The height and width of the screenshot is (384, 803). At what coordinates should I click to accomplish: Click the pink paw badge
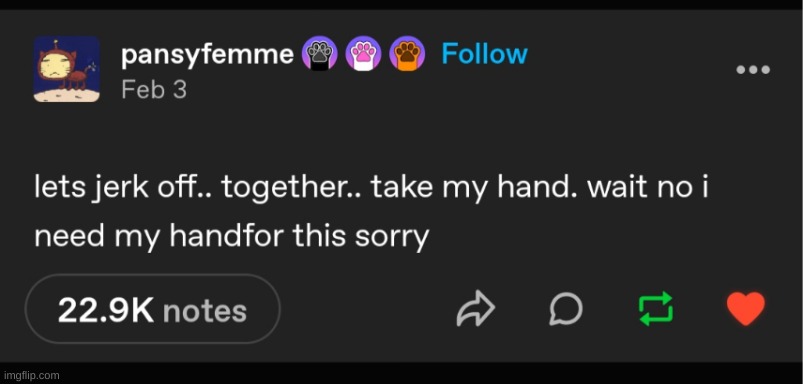pos(363,53)
